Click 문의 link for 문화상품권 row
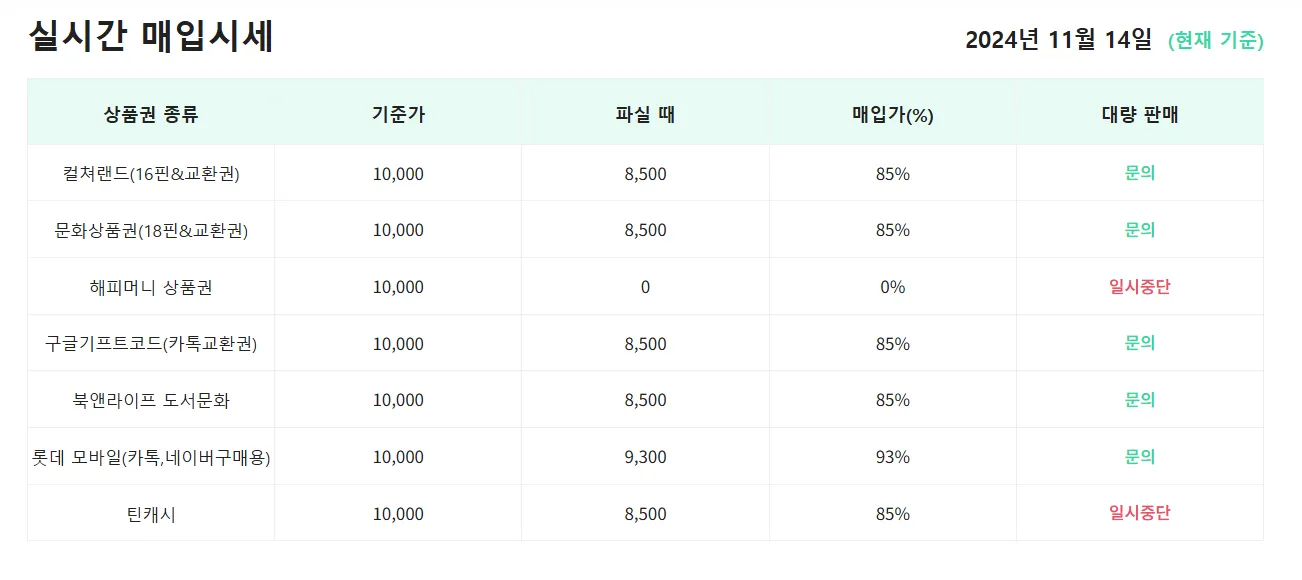 [x=1140, y=230]
